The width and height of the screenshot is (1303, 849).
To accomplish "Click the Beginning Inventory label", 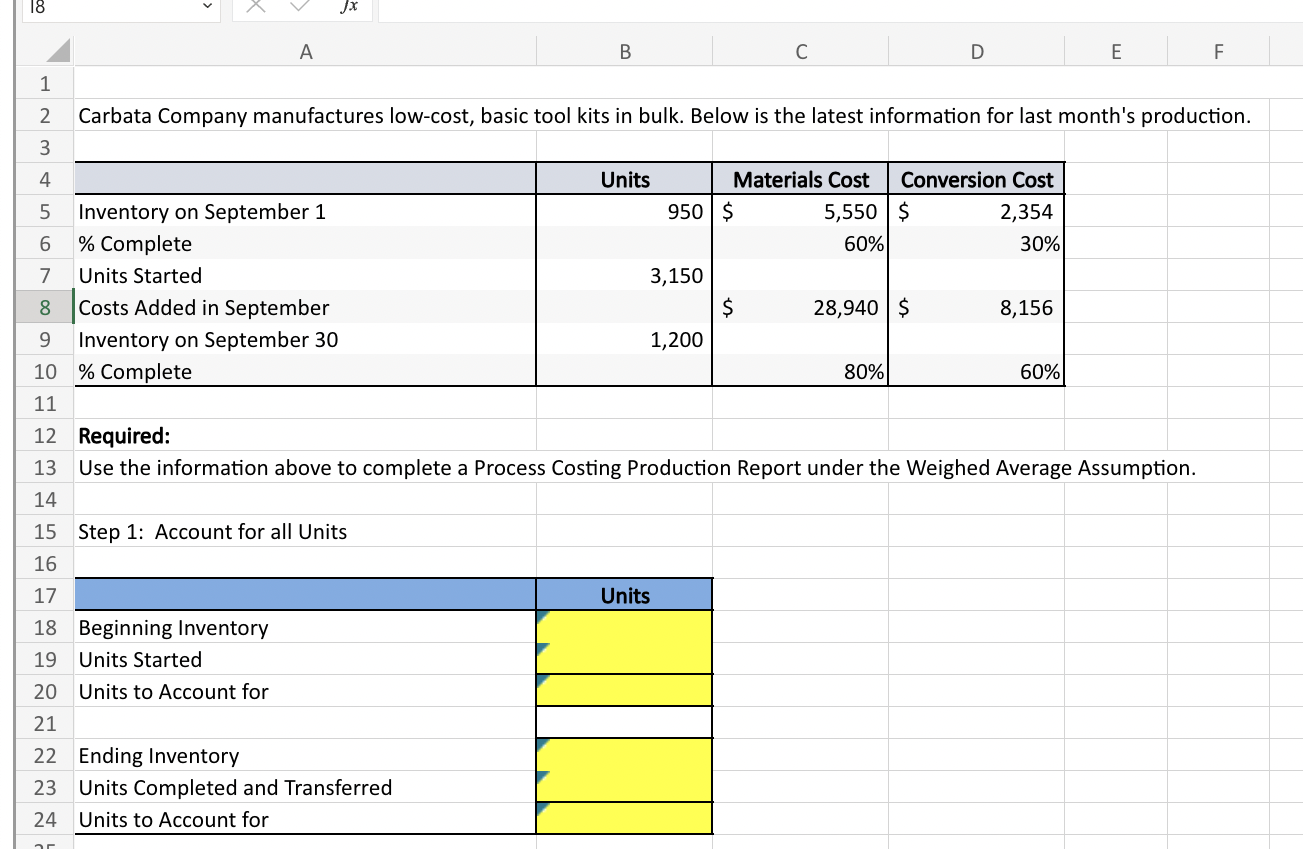I will click(x=173, y=627).
